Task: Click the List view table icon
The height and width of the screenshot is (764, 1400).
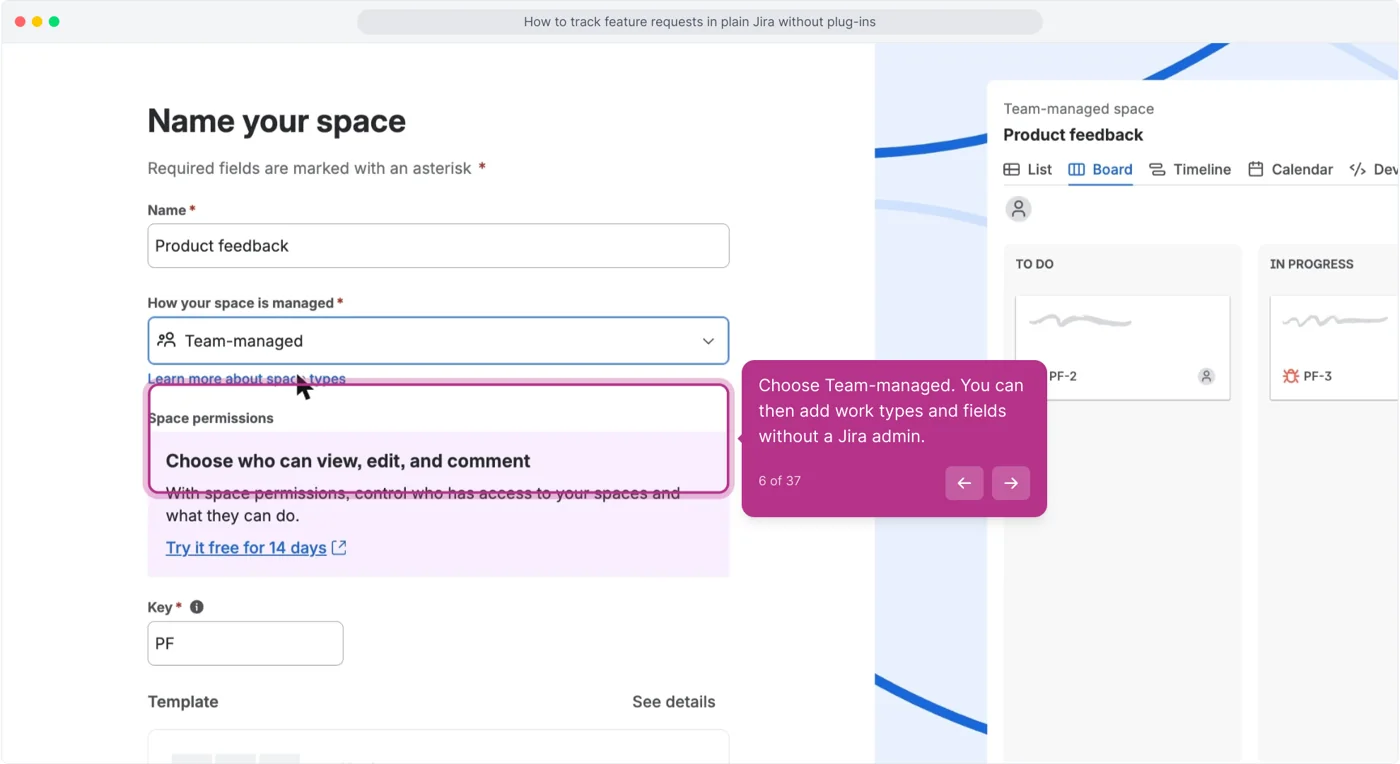Action: [x=1012, y=170]
